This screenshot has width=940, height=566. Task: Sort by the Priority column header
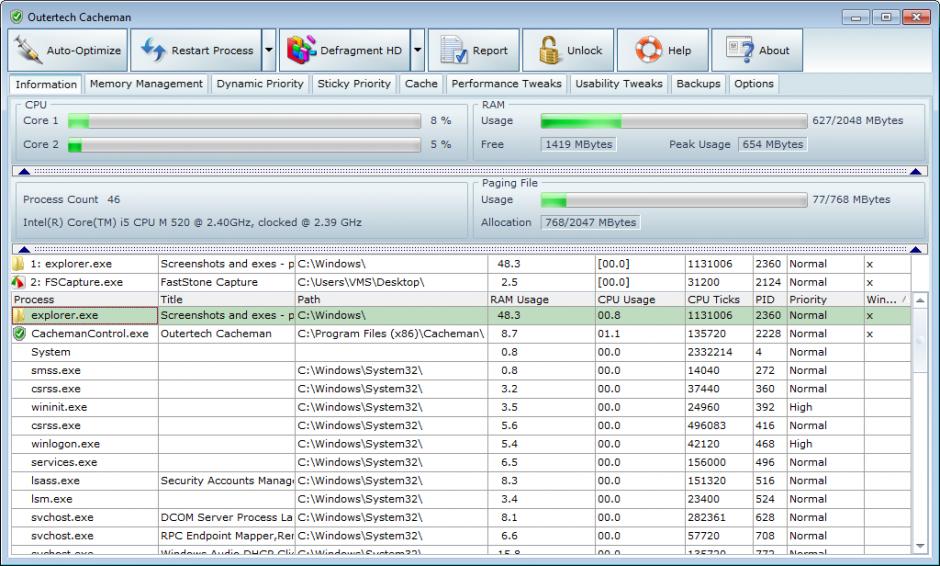pyautogui.click(x=825, y=299)
